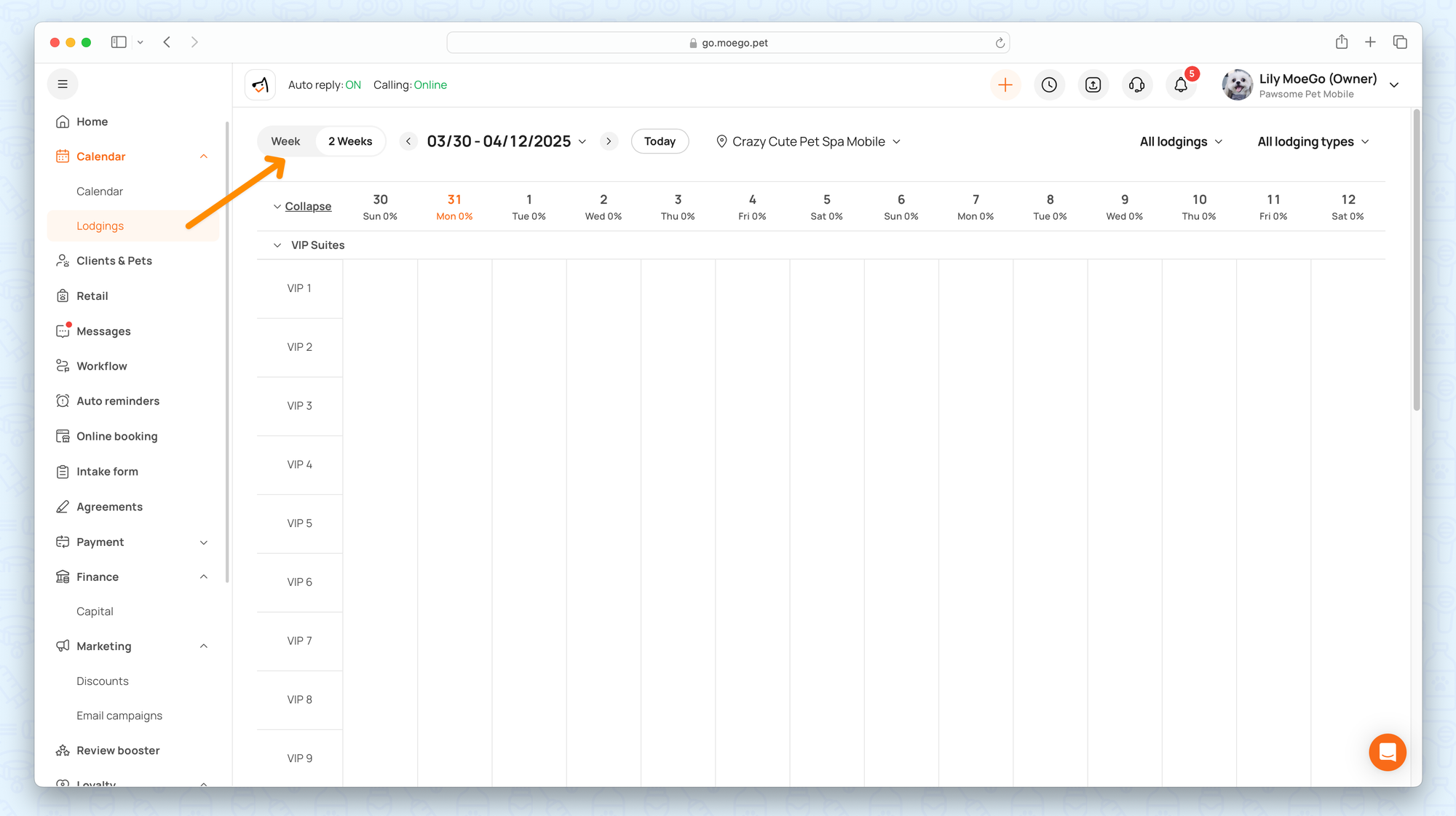
Task: Open the headset support icon
Action: [x=1136, y=85]
